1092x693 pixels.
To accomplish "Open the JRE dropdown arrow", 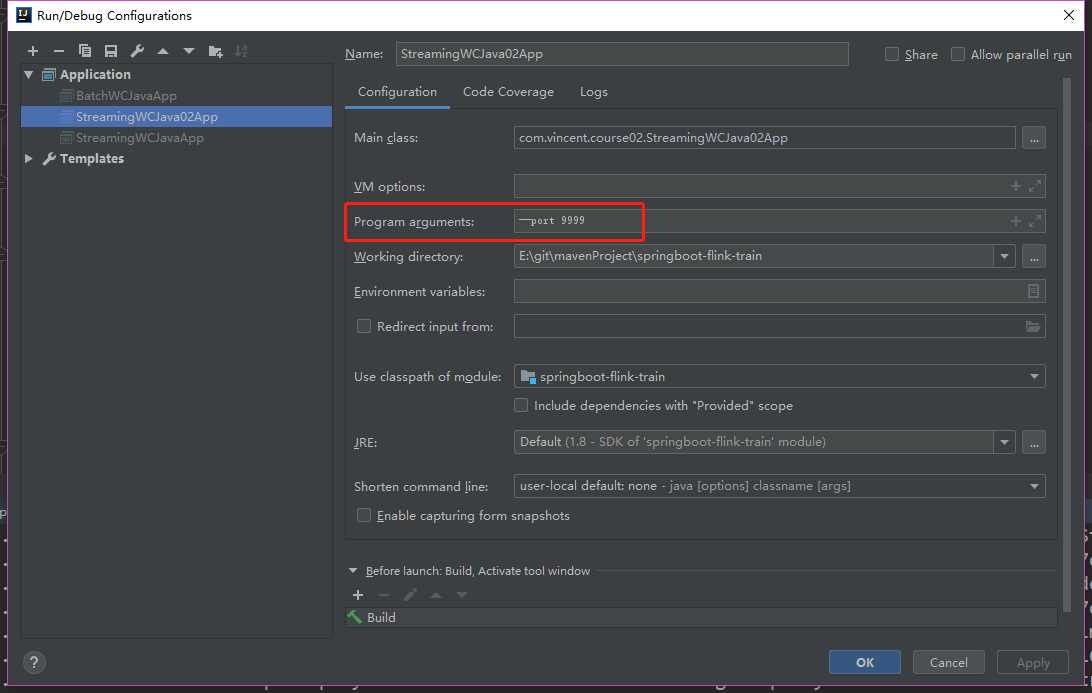I will coord(1004,442).
